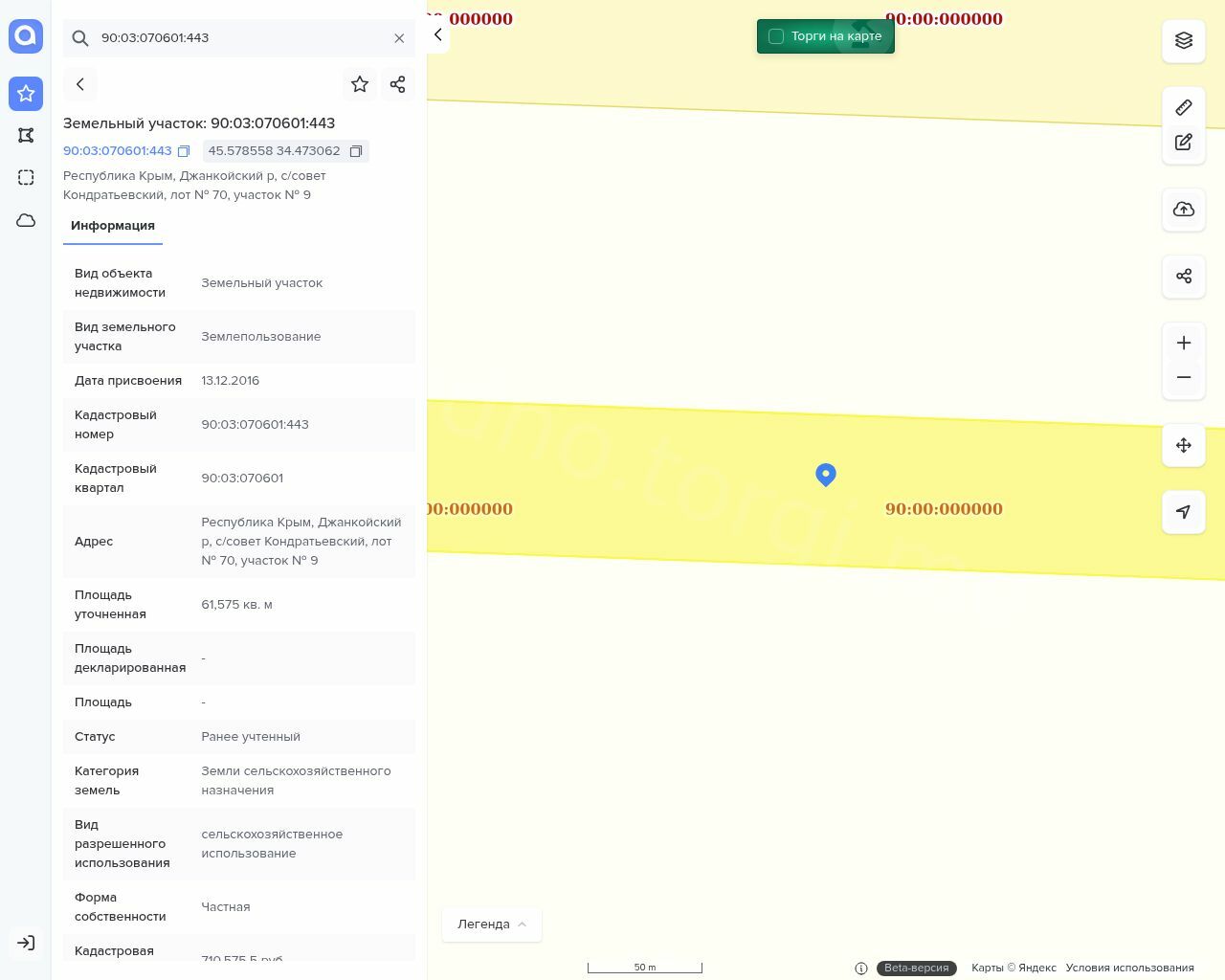
Task: Share this land plot card
Action: point(398,84)
